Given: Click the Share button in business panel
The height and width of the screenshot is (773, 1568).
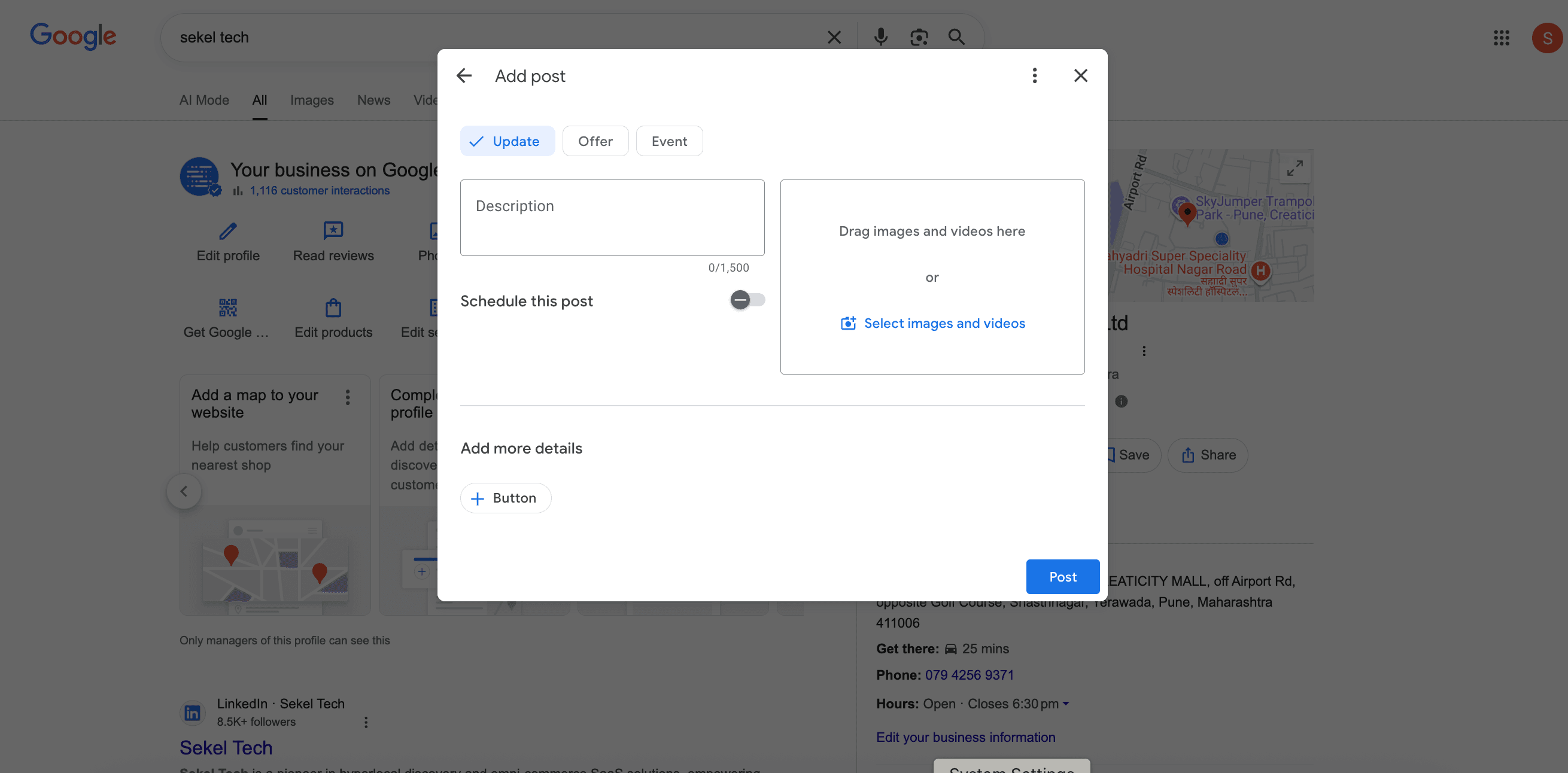Looking at the screenshot, I should (1208, 455).
